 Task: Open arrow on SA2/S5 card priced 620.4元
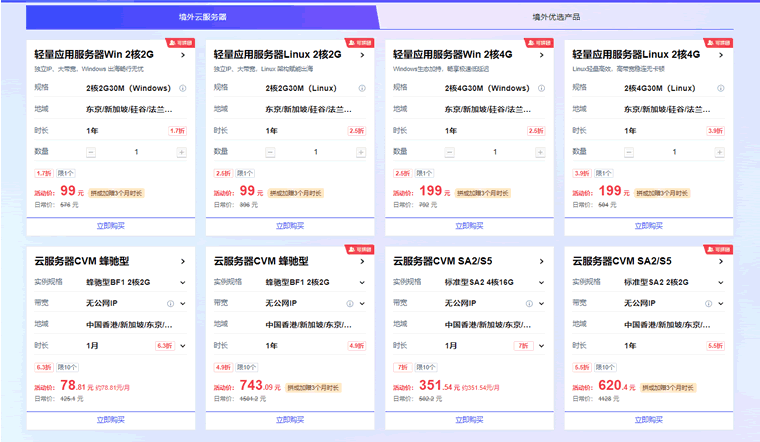click(721, 262)
